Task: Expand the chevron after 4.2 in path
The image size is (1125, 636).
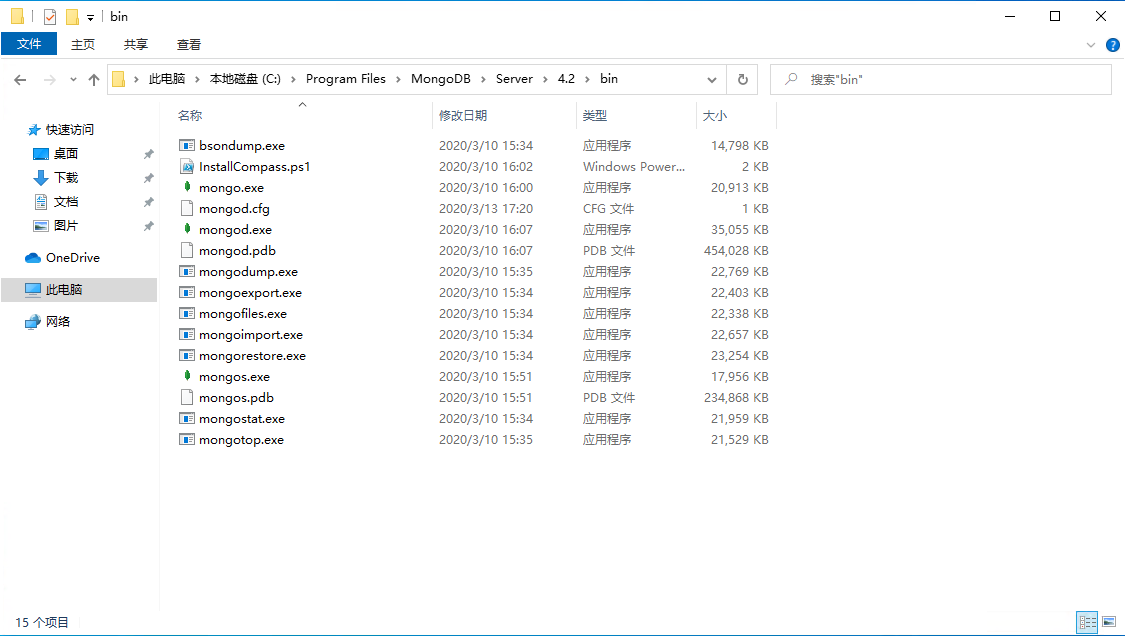Action: coord(588,80)
